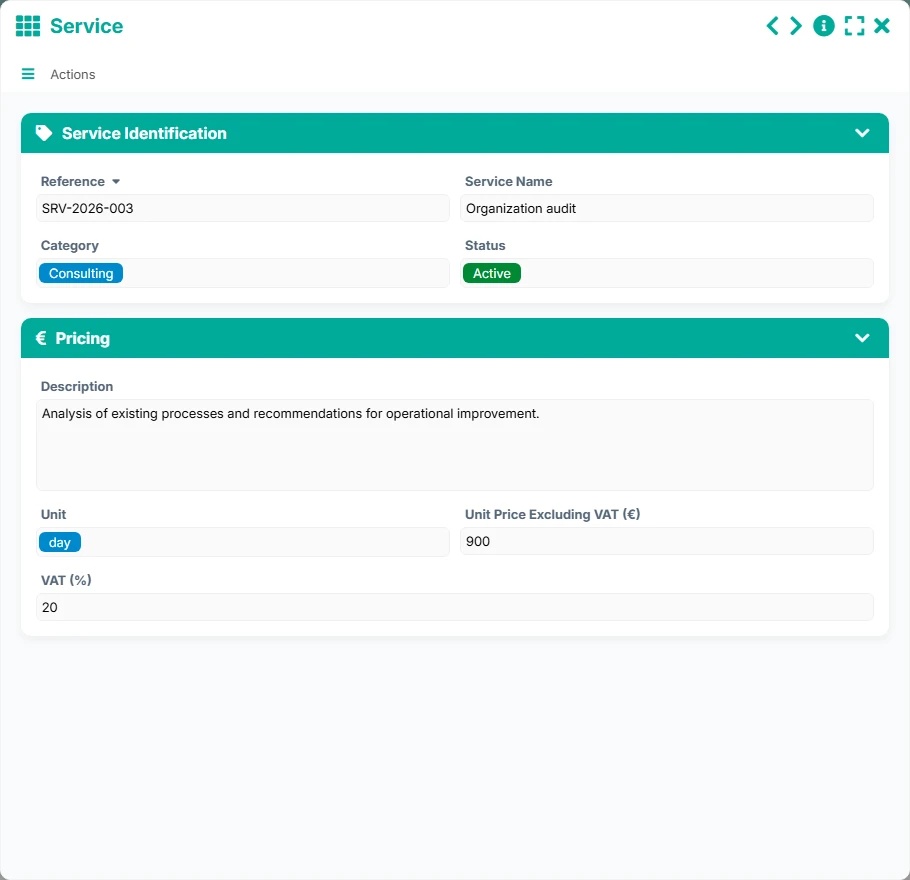
Task: Toggle fullscreen view icon
Action: click(854, 26)
